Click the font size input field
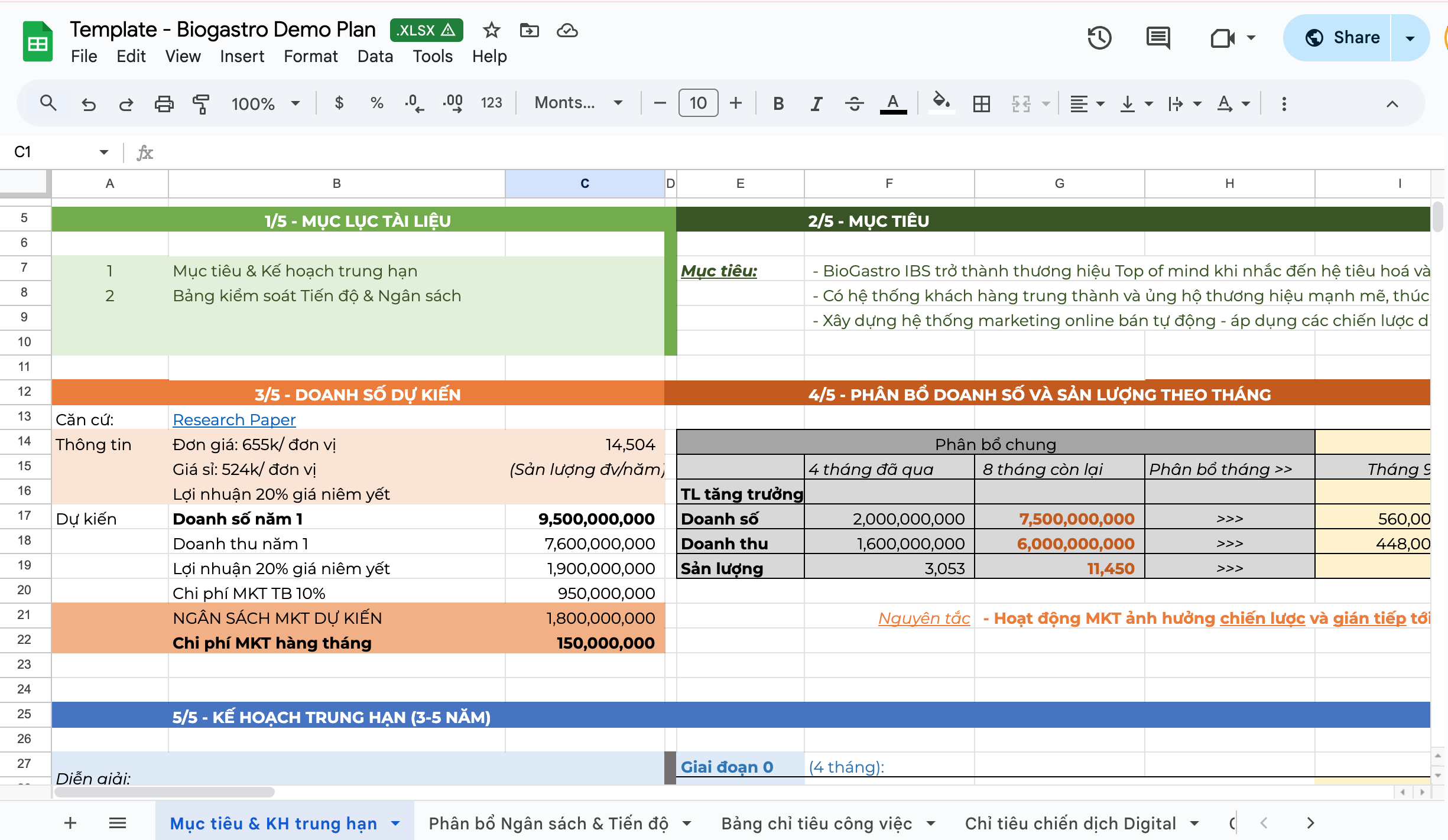The height and width of the screenshot is (840, 1448). click(x=698, y=103)
